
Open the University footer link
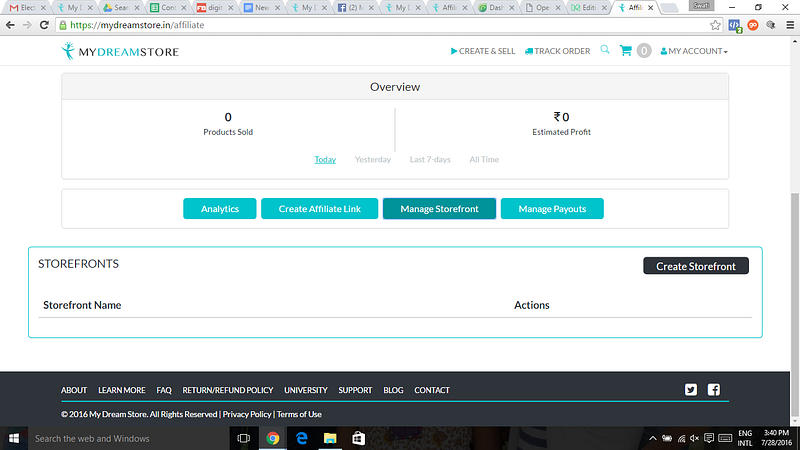pos(306,390)
